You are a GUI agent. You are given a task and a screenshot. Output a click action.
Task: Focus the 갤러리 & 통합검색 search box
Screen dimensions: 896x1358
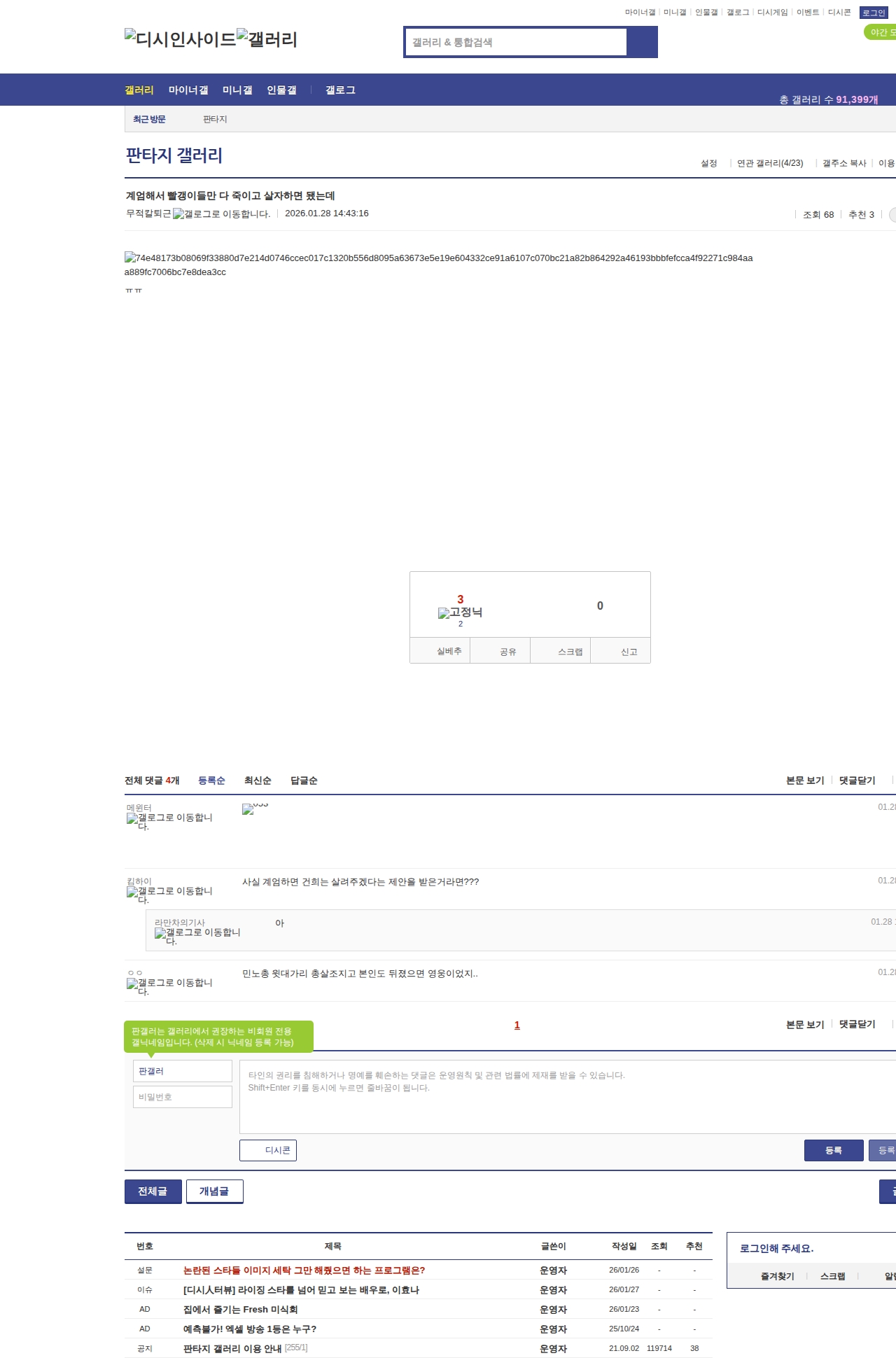tap(516, 42)
